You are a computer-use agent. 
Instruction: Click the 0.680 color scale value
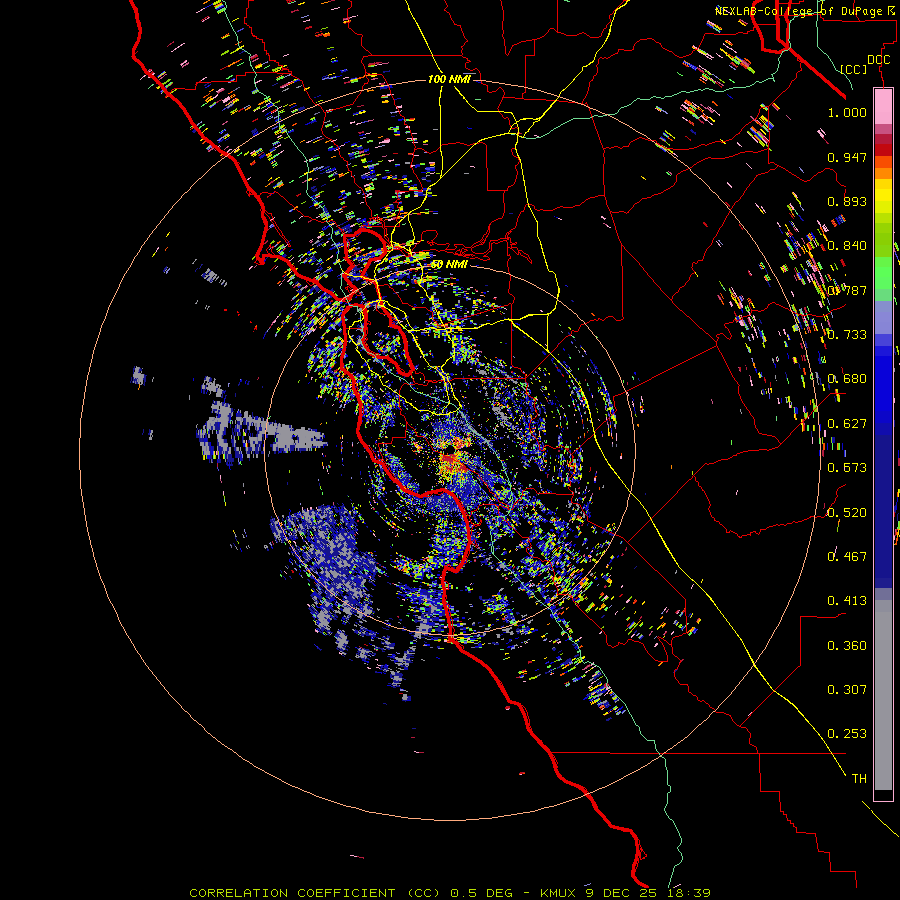847,379
